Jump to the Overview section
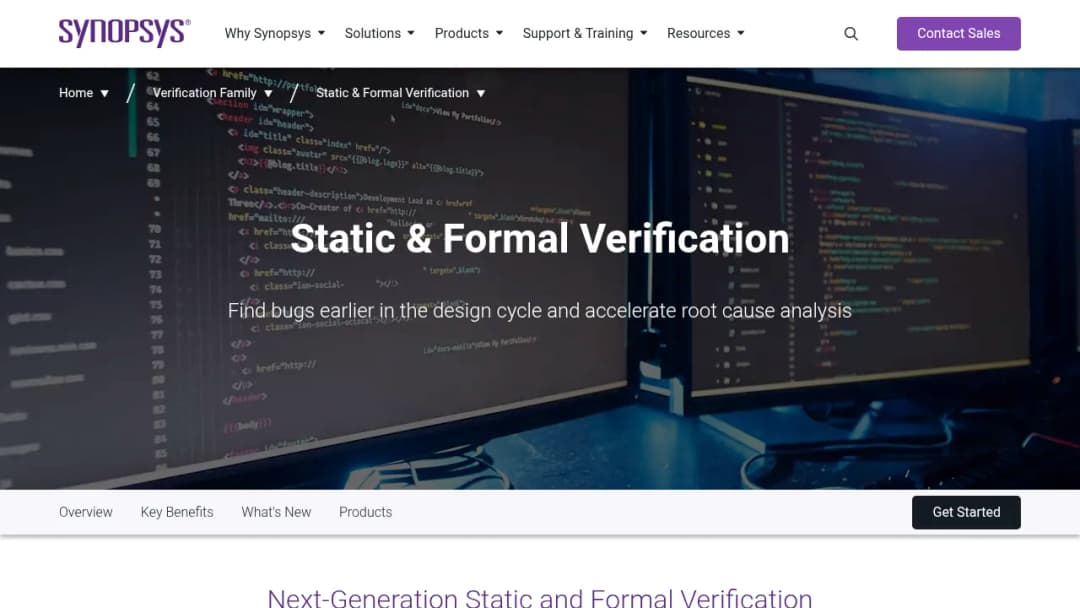Screen dimensions: 1080x608 (85, 512)
